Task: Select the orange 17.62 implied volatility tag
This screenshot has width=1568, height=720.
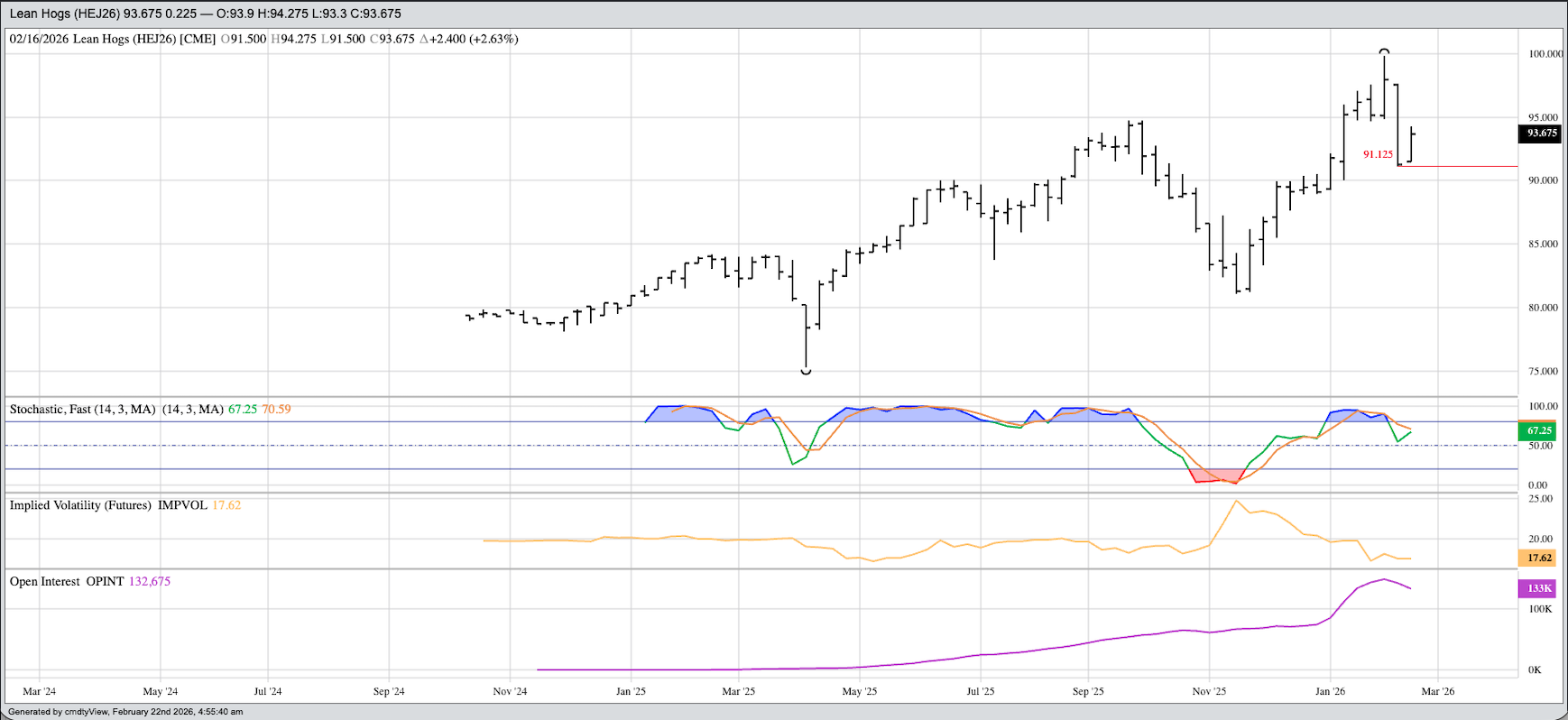Action: pos(1539,558)
